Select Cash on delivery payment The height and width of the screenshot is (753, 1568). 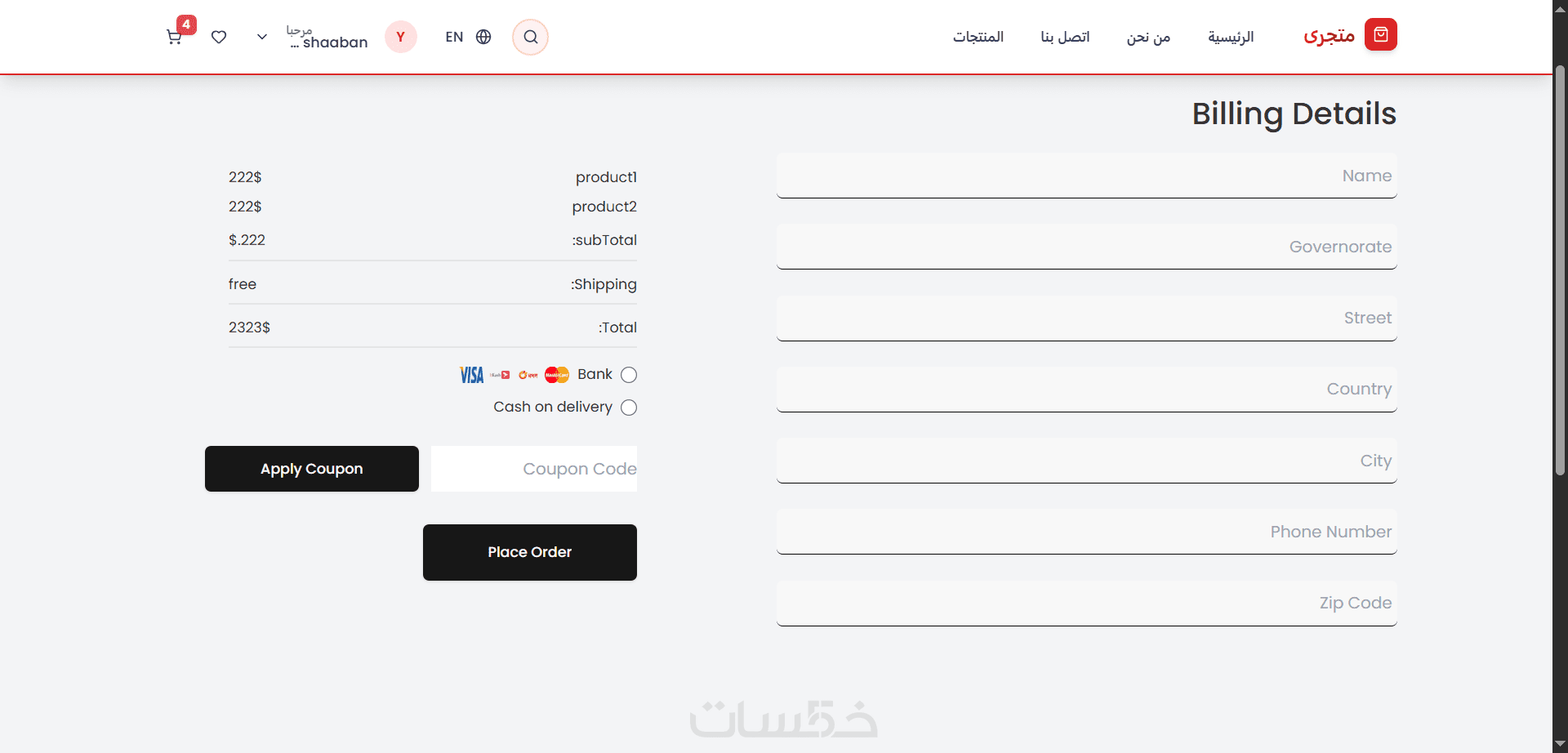point(629,408)
